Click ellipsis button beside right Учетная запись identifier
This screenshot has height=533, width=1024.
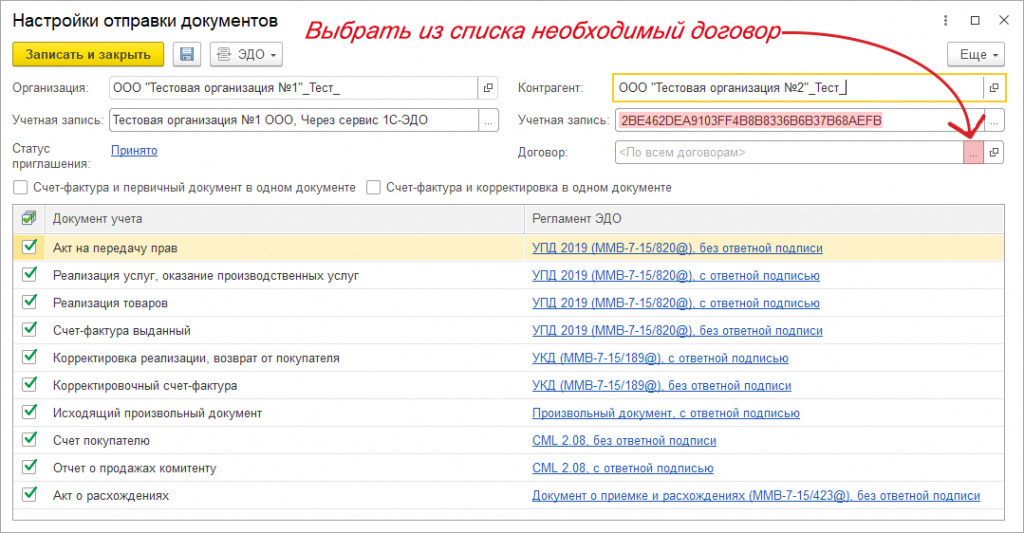(994, 121)
